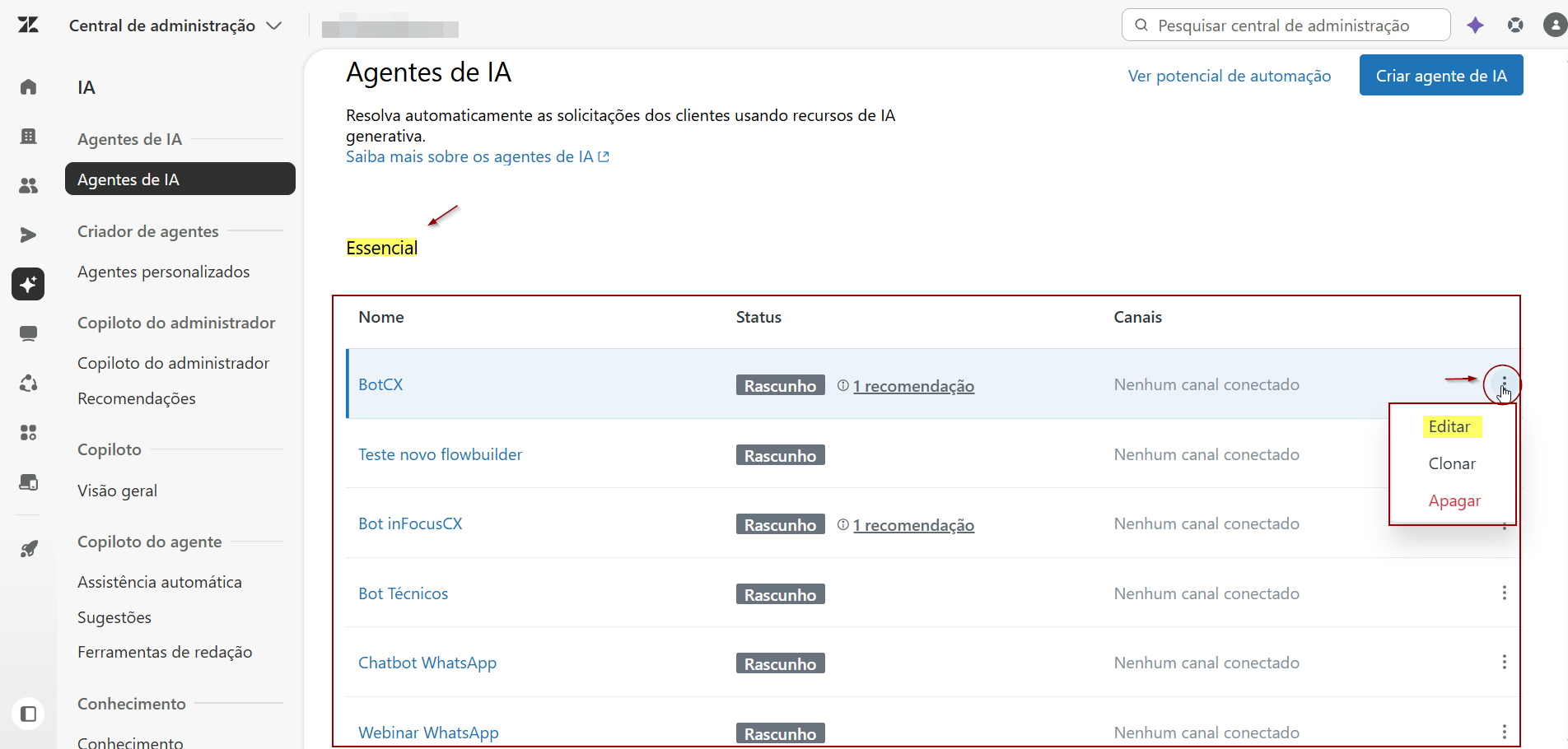Open the Objects and rules icon in the sidebar
The image size is (1568, 749).
click(28, 383)
